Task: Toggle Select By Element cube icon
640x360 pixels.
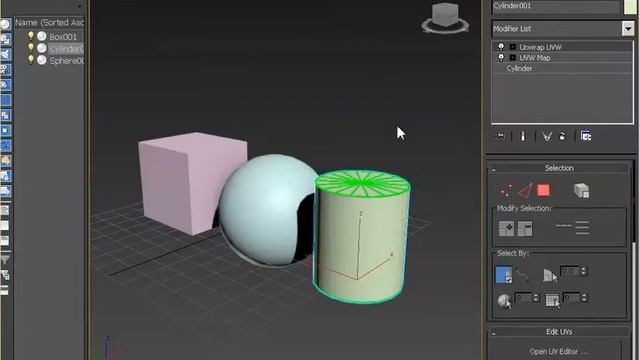Action: (x=581, y=191)
